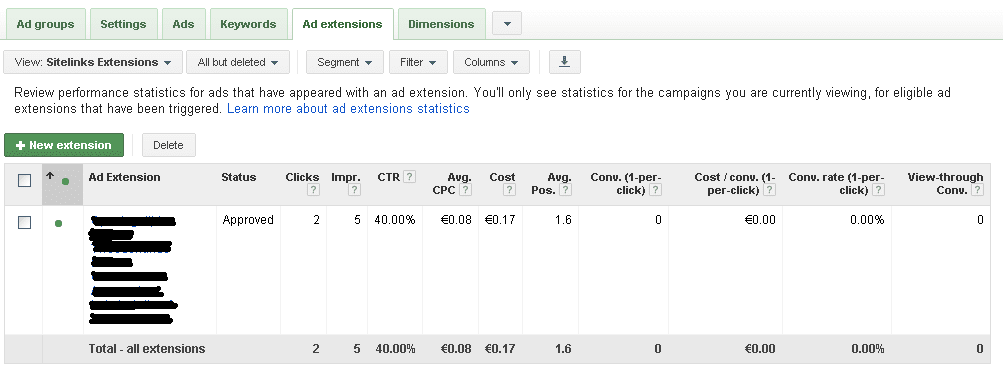Switch to the Keywords tab
The image size is (1003, 370).
pos(248,24)
